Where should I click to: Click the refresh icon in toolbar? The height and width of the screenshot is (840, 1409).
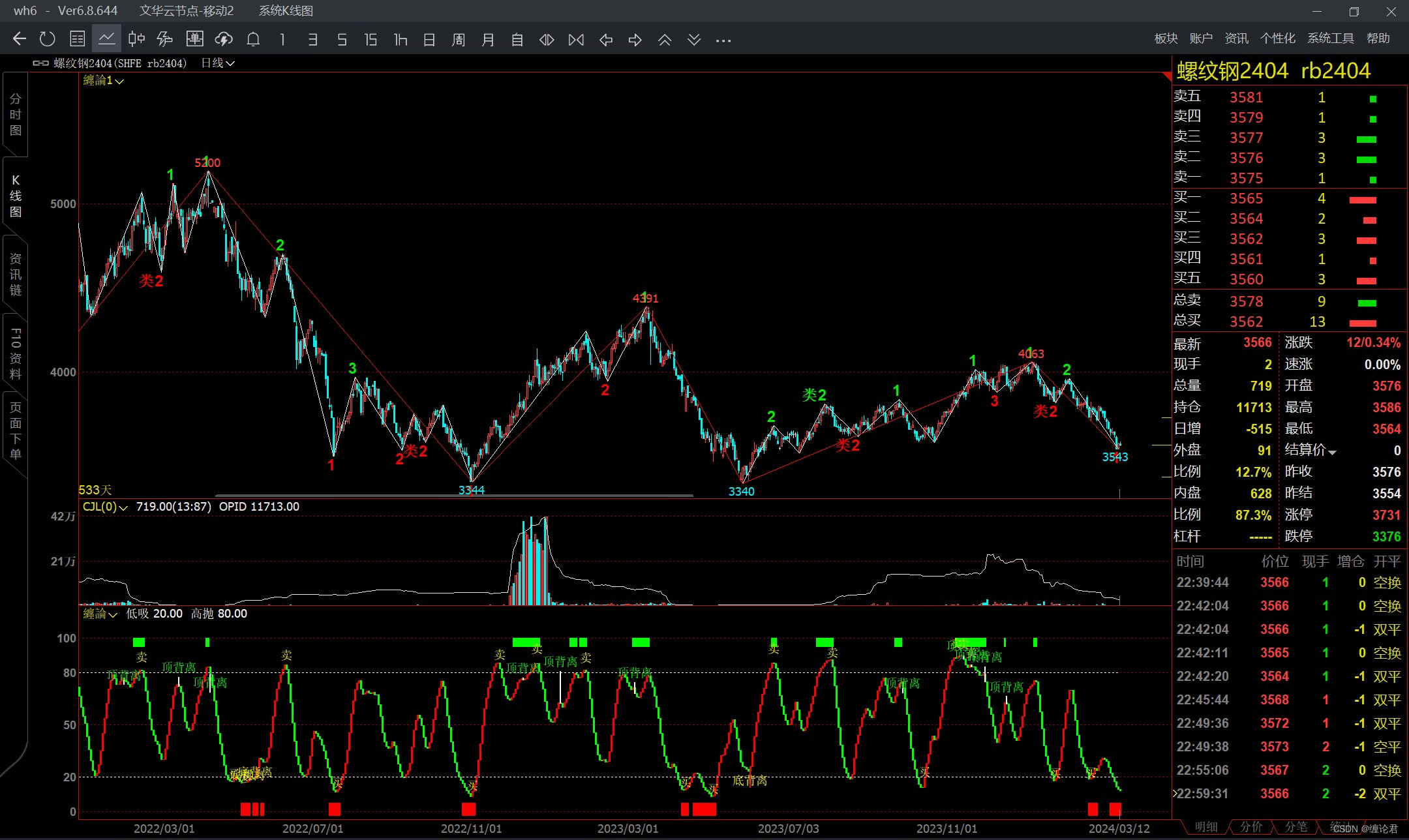47,39
